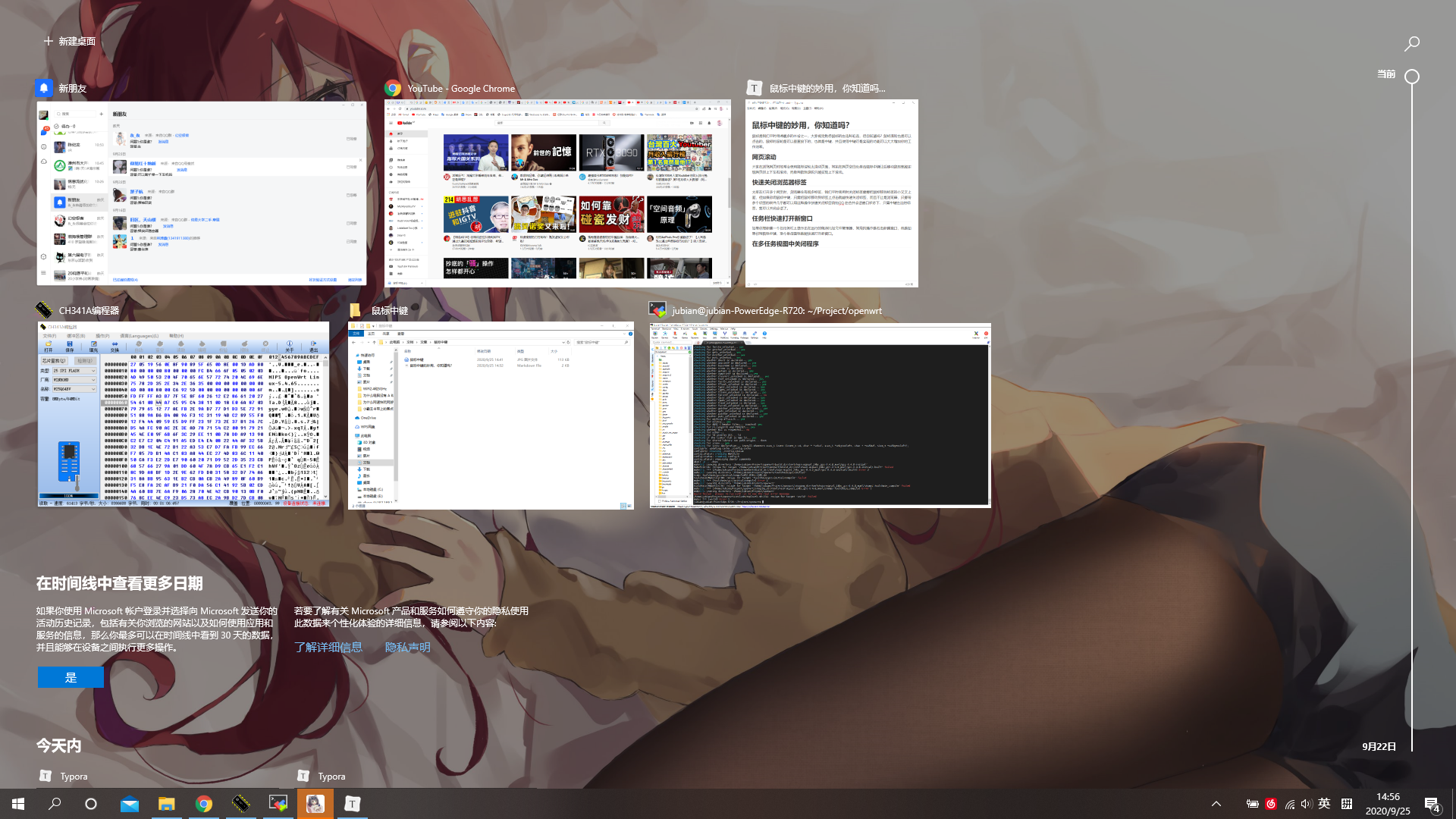Screen dimensions: 1456x819
Task: Expand the hidden tray icons chevron
Action: tap(1216, 804)
